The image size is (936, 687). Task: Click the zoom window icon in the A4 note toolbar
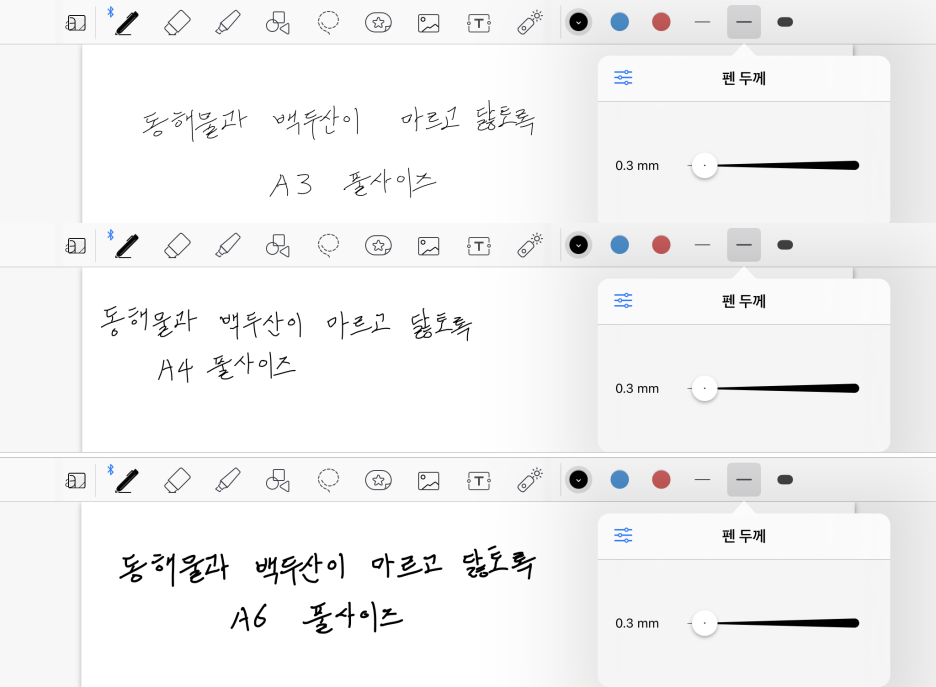click(x=76, y=246)
